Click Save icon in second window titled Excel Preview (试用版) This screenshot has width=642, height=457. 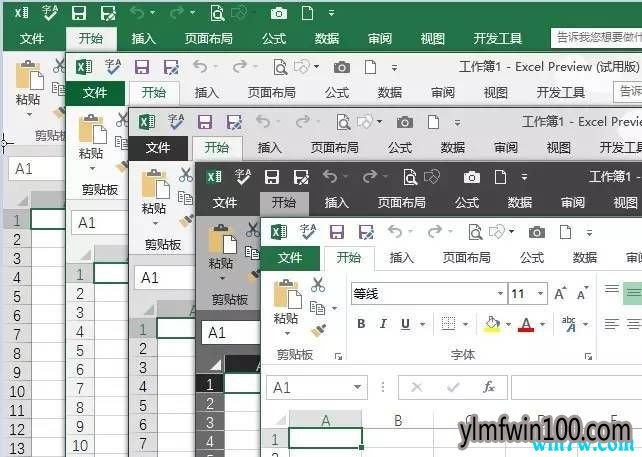142,67
